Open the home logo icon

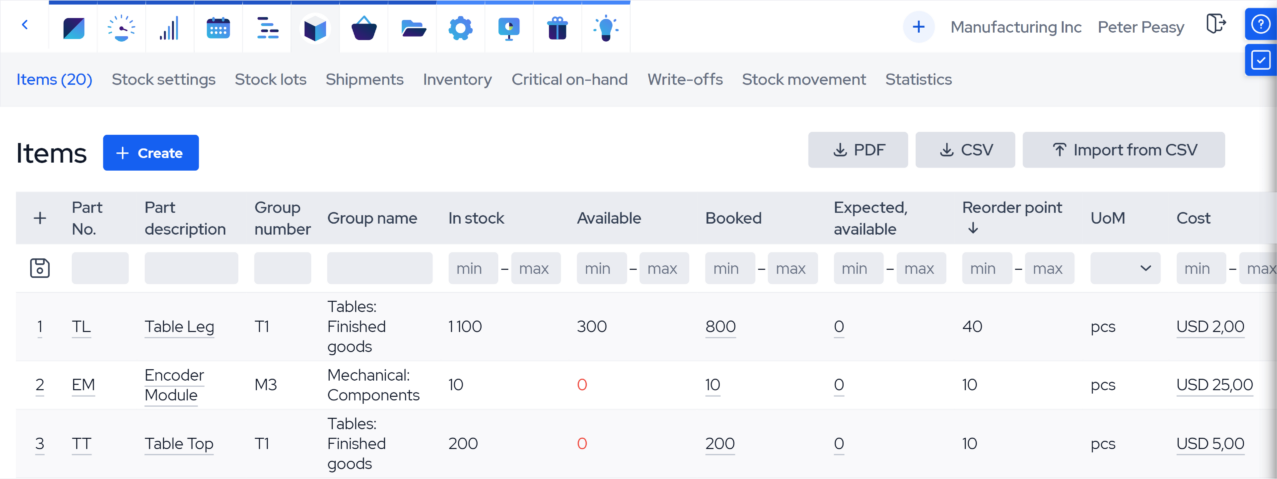[x=74, y=28]
